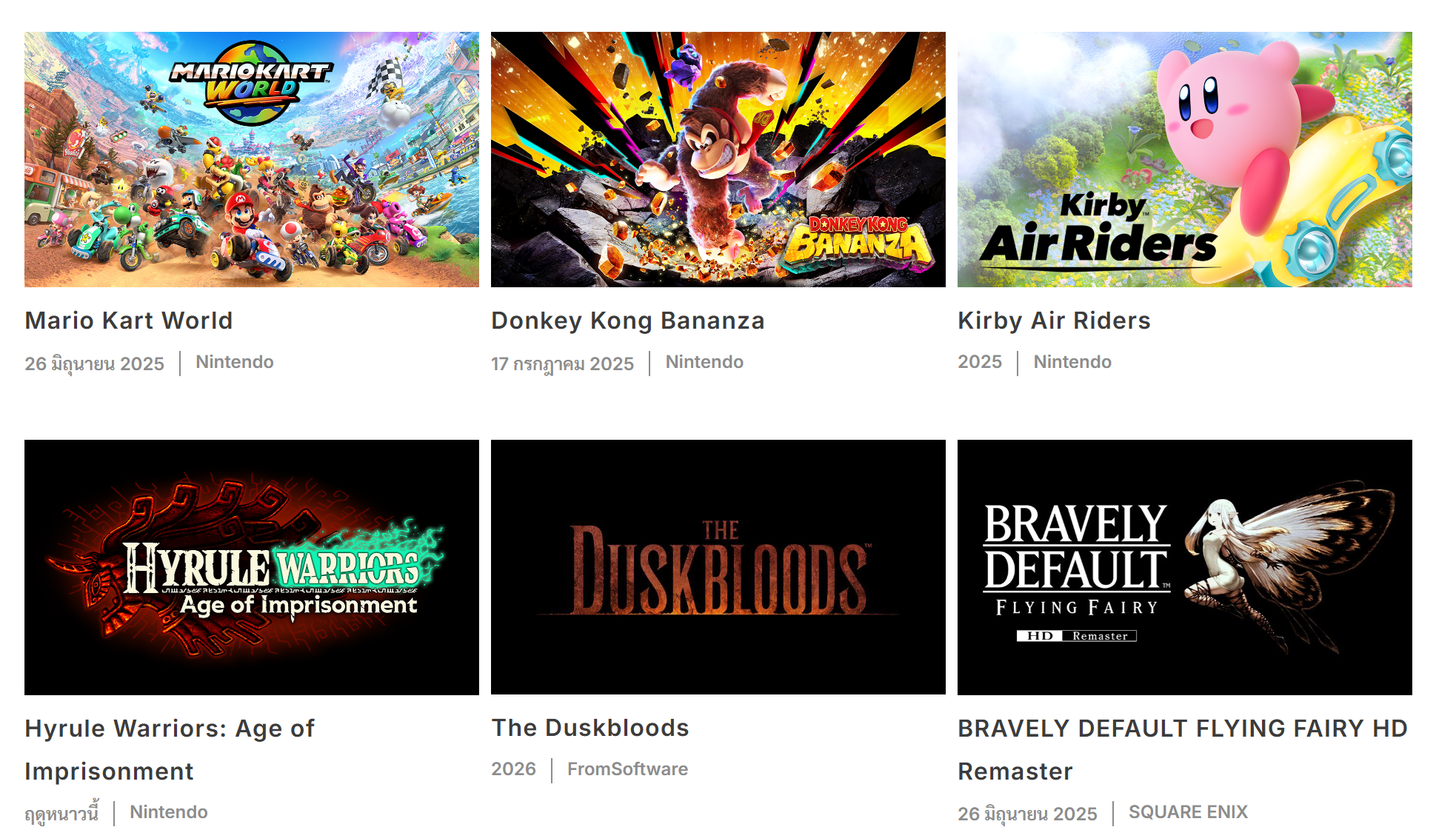The width and height of the screenshot is (1456, 827).
Task: Click the 26 มิถุนายน 2025 date under Mario Kart
Action: (x=94, y=364)
